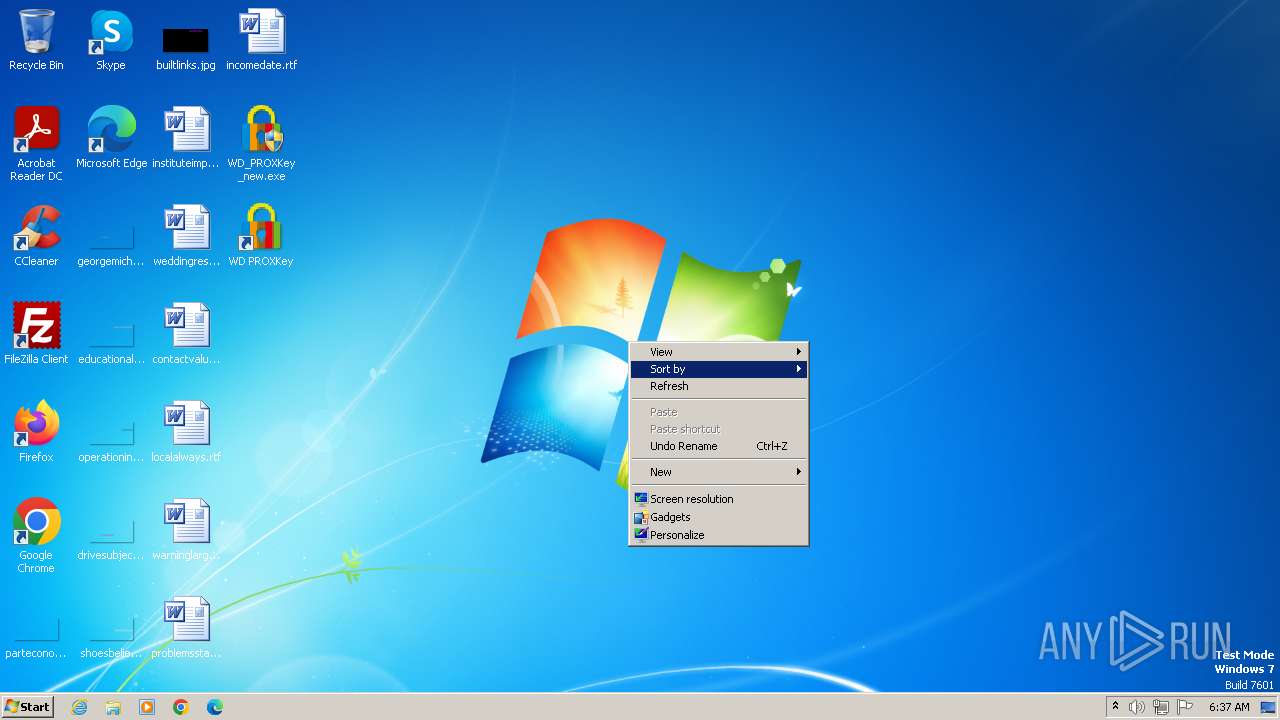
Task: Open the Recycle Bin icon
Action: point(36,40)
